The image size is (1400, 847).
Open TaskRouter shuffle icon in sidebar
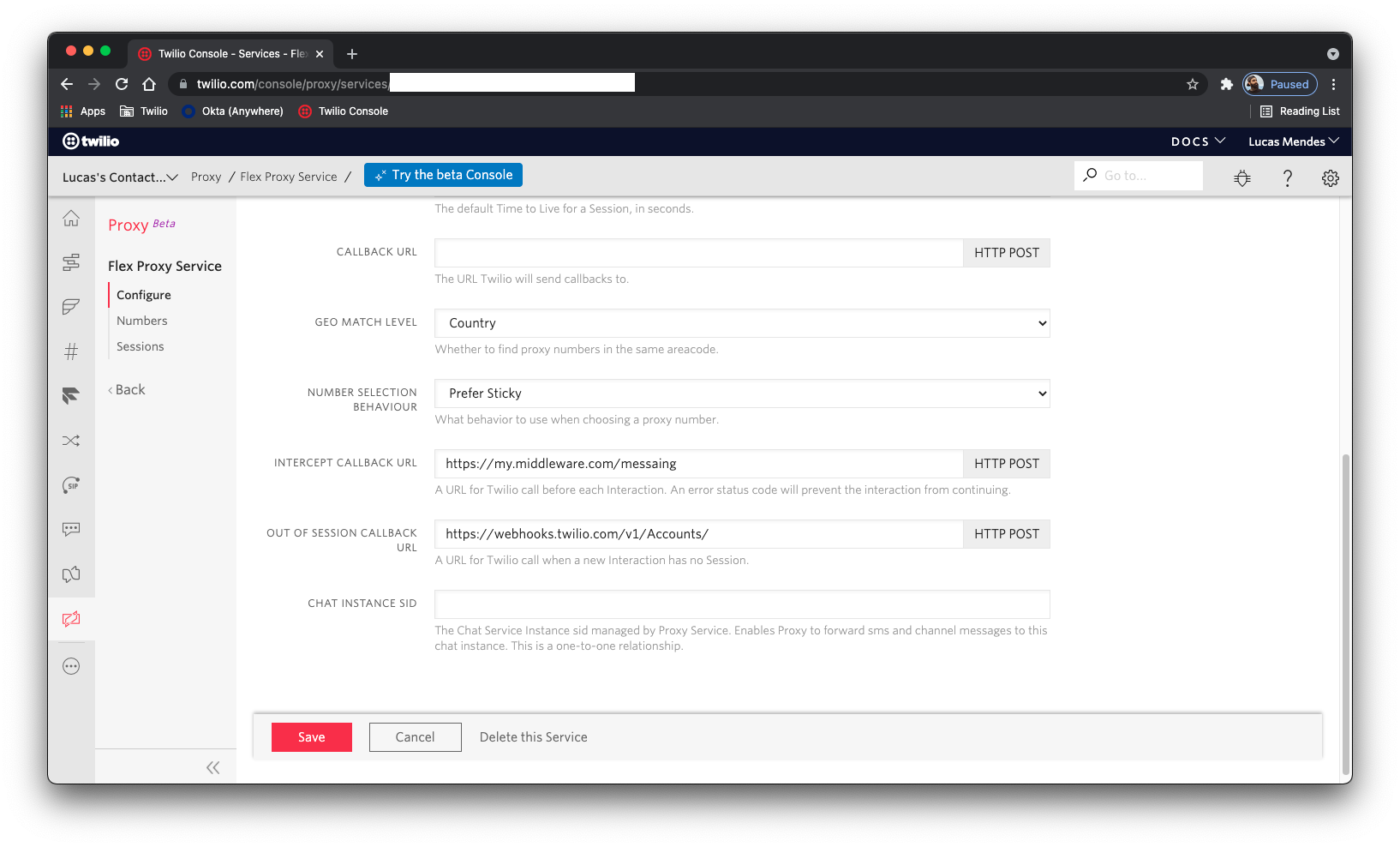tap(71, 441)
